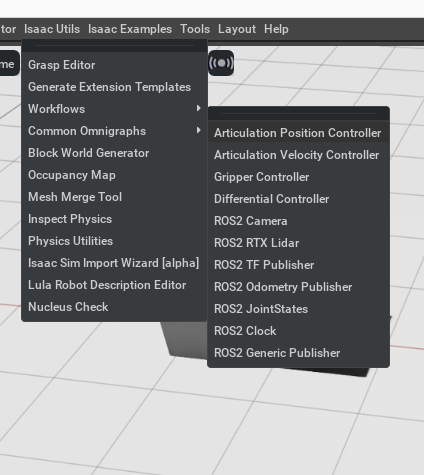Open Physics Utilities

pos(114,241)
